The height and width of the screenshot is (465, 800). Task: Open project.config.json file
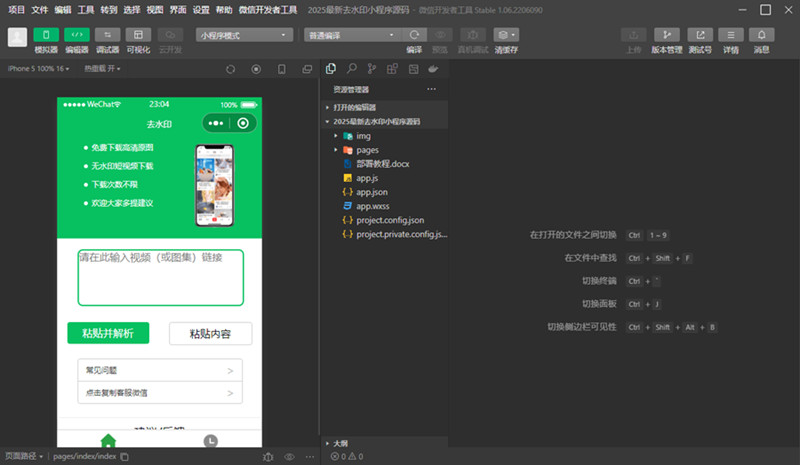point(385,220)
